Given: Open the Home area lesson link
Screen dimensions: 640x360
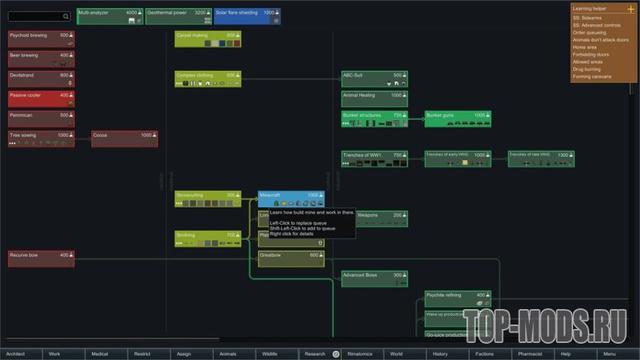Looking at the screenshot, I should pos(584,47).
